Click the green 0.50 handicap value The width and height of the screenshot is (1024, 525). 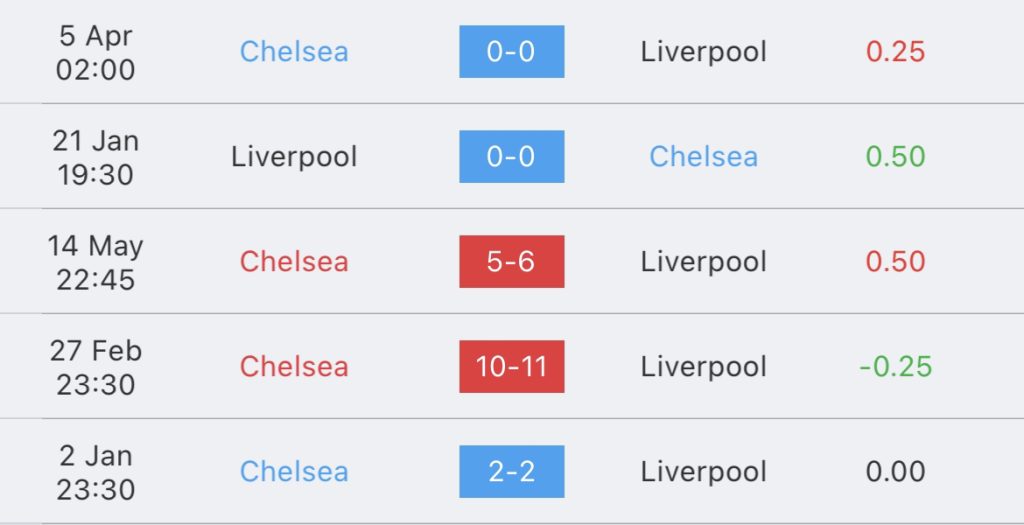coord(895,157)
